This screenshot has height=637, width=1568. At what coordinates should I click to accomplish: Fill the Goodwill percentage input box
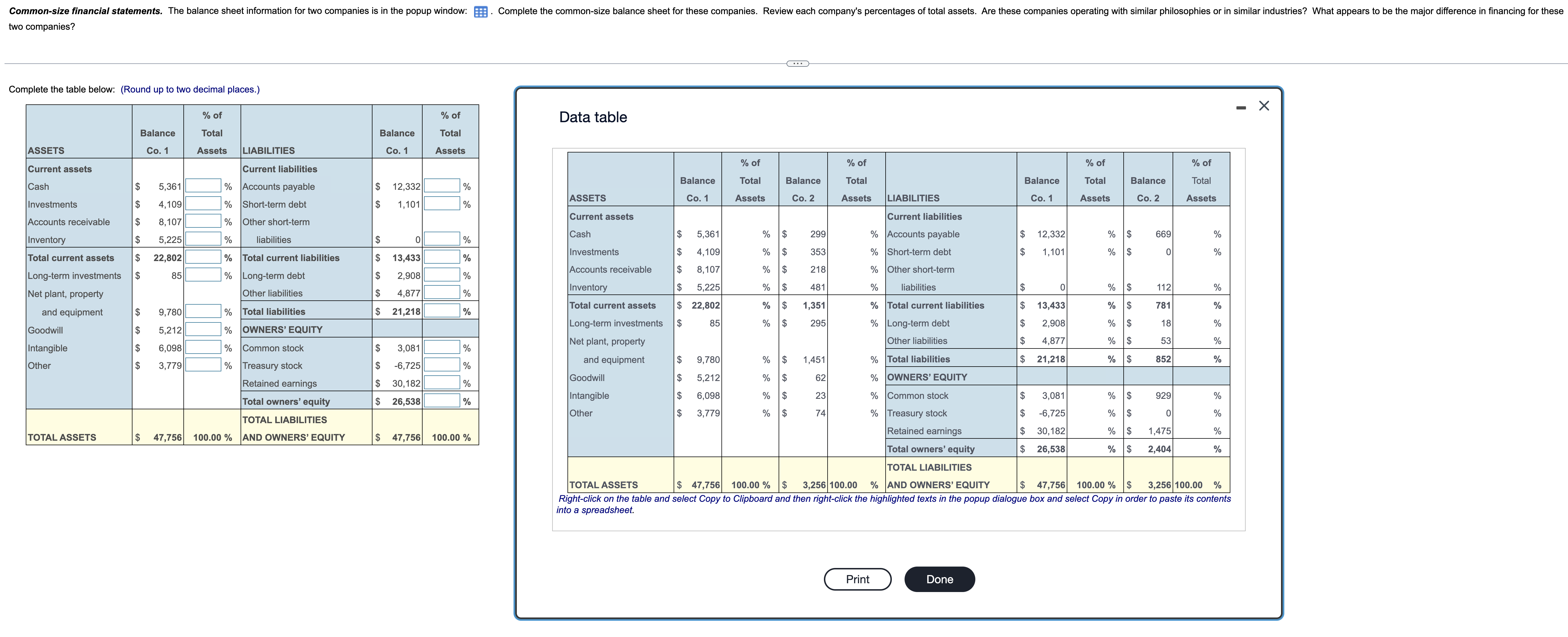[203, 329]
